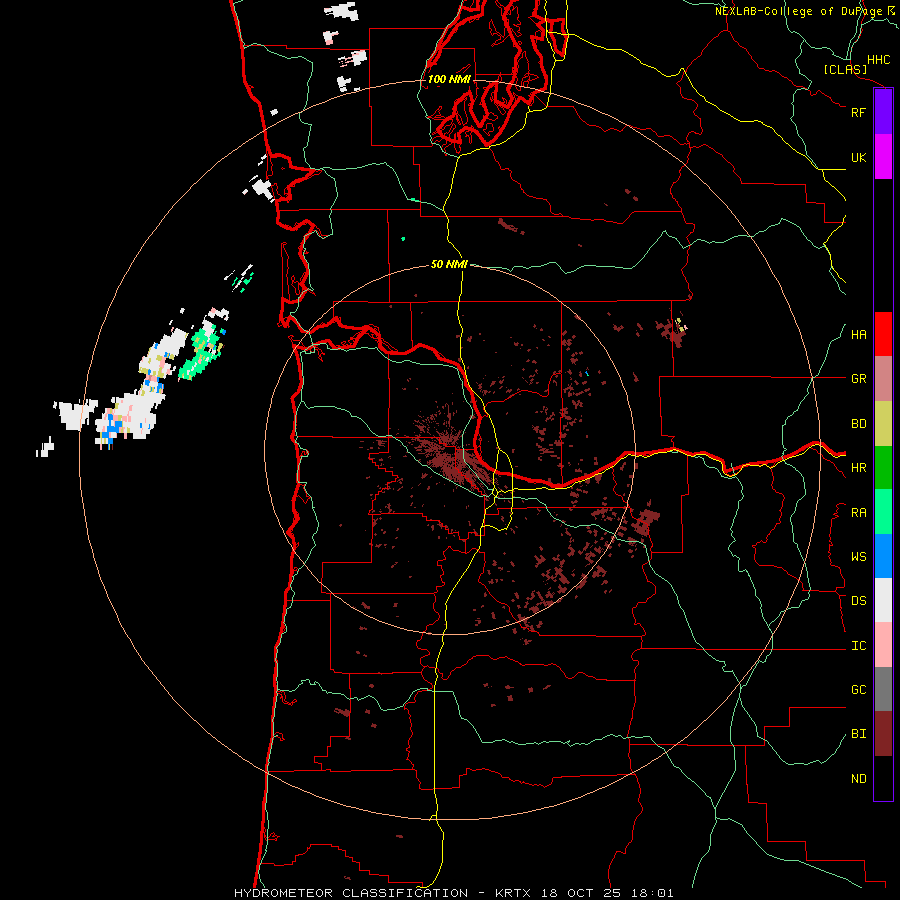Image resolution: width=900 pixels, height=900 pixels.
Task: Click the BI brown legend swatch
Action: (x=883, y=734)
